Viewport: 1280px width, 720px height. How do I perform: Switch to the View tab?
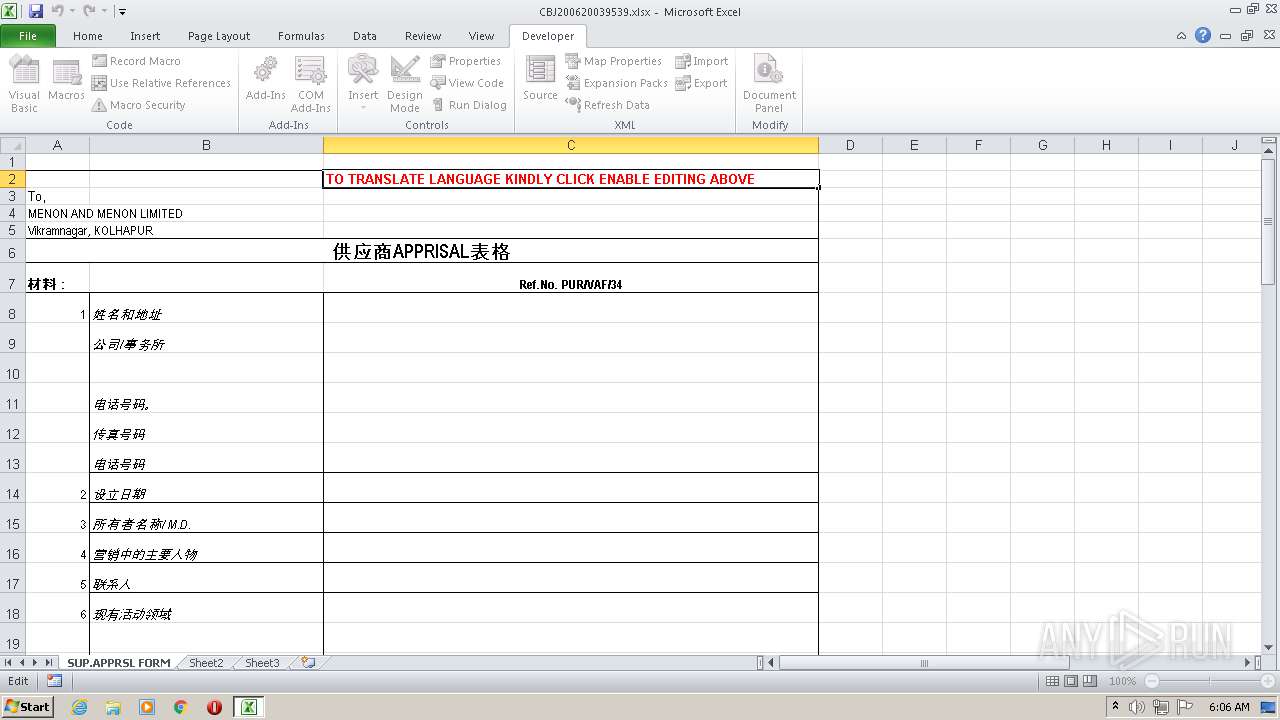(x=482, y=36)
